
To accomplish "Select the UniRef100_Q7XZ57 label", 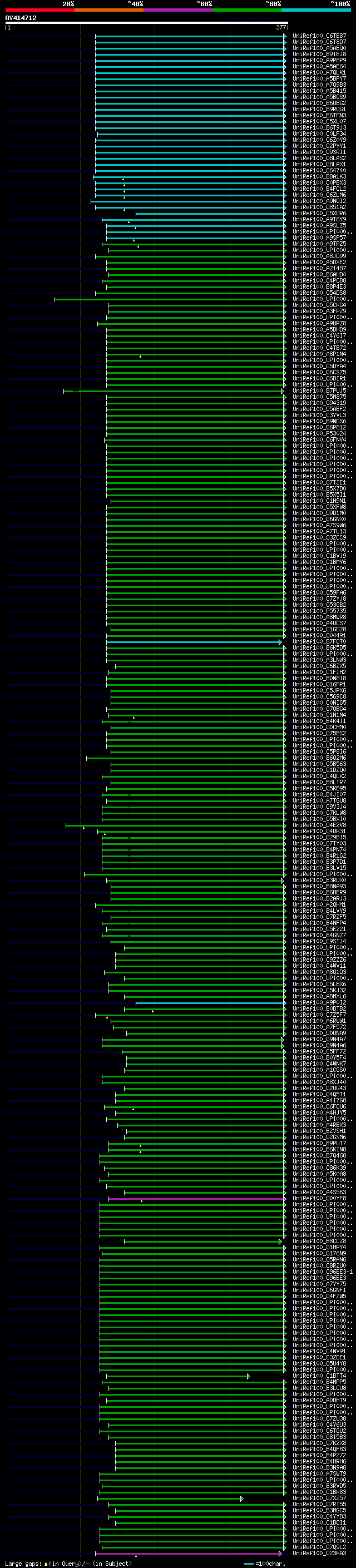I will pyautogui.click(x=319, y=1498).
